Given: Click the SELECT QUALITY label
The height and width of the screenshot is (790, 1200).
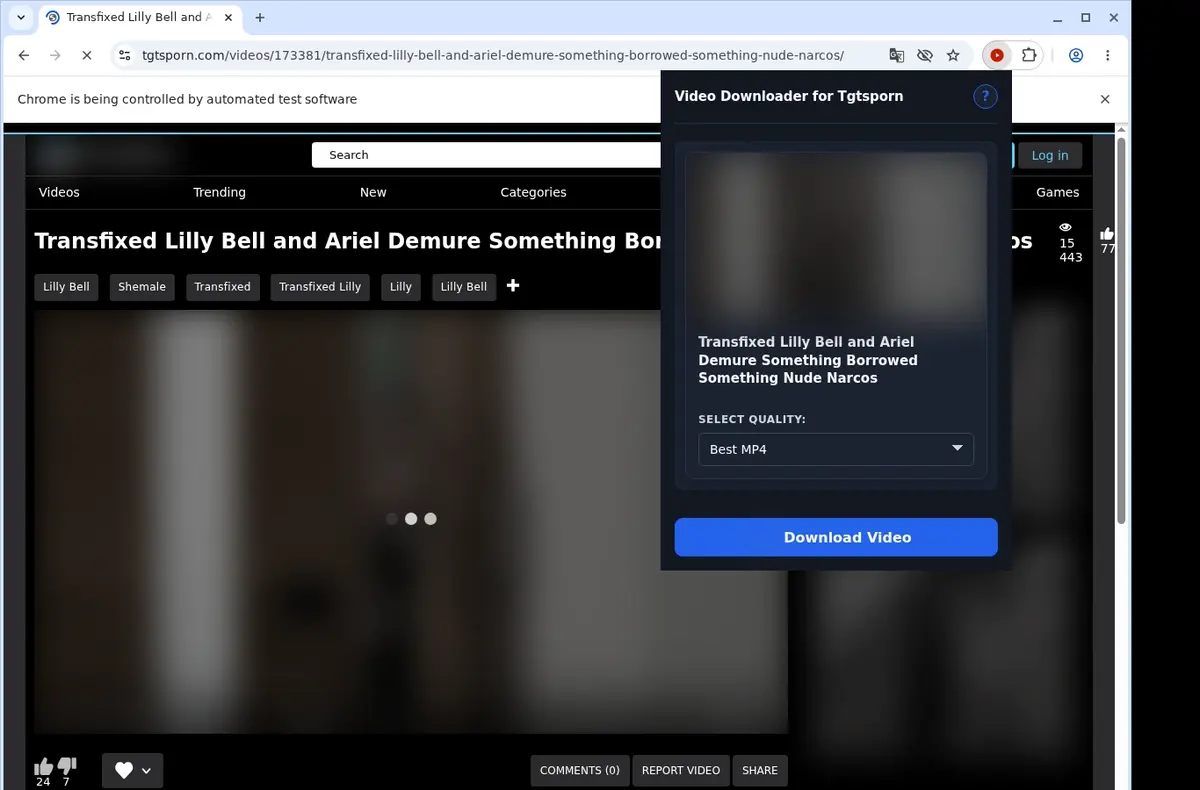Looking at the screenshot, I should click(x=752, y=419).
